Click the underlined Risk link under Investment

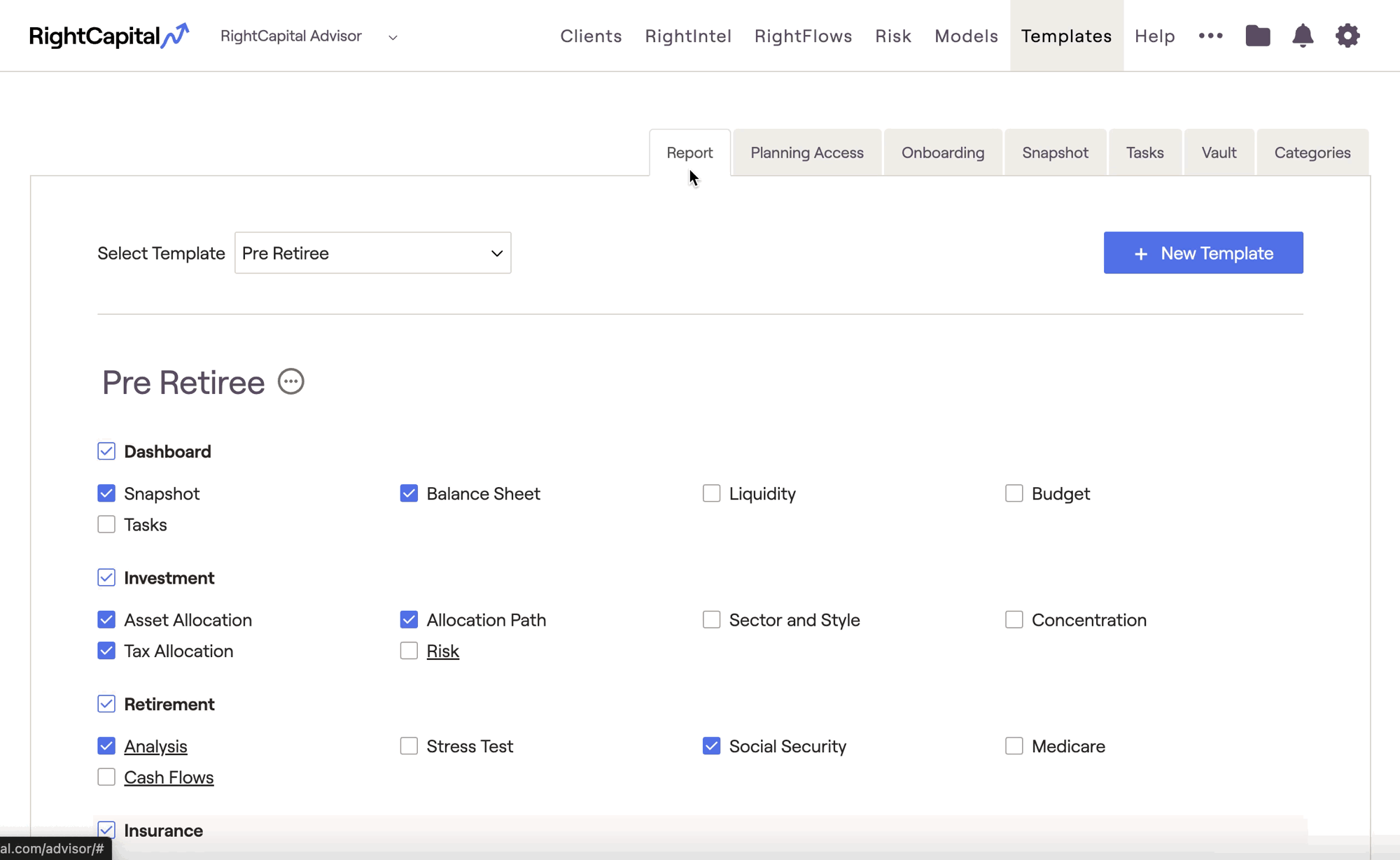coord(442,651)
